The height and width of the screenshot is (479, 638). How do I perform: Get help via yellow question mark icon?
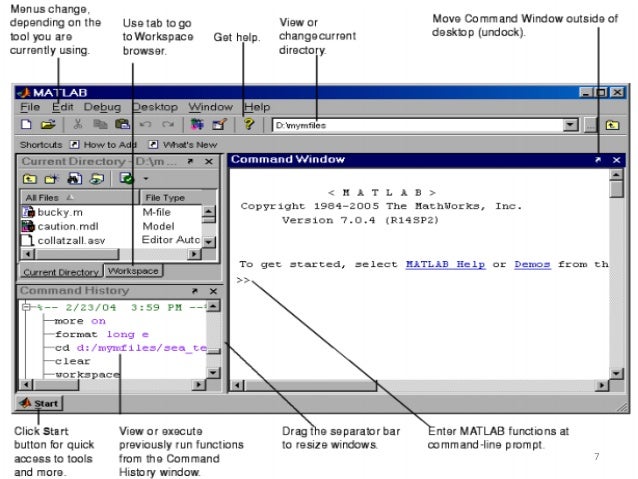pos(249,124)
